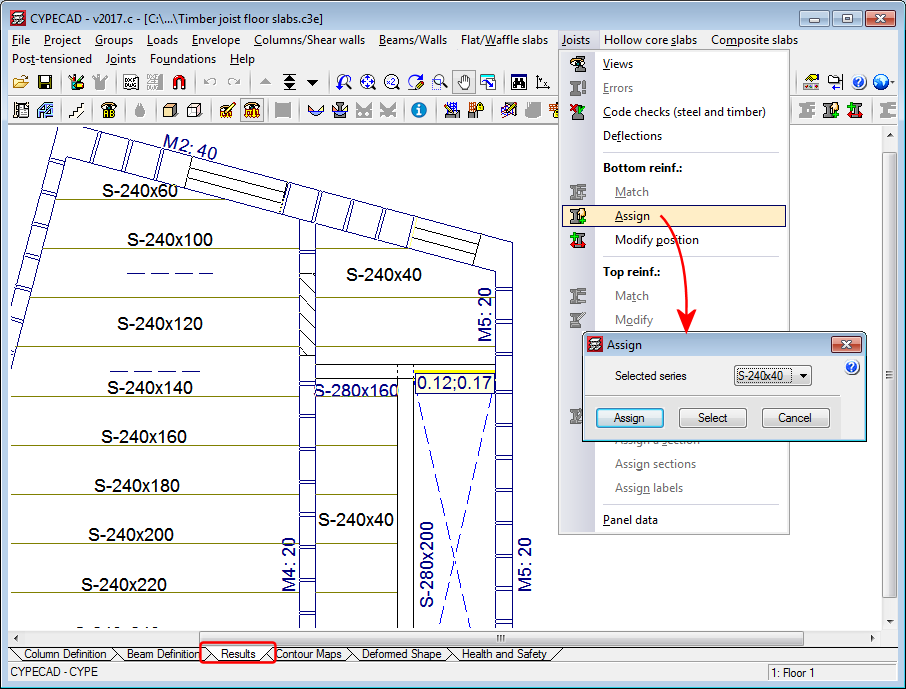906x689 pixels.
Task: Choose Code checks (steel and timber) entry
Action: tap(684, 112)
